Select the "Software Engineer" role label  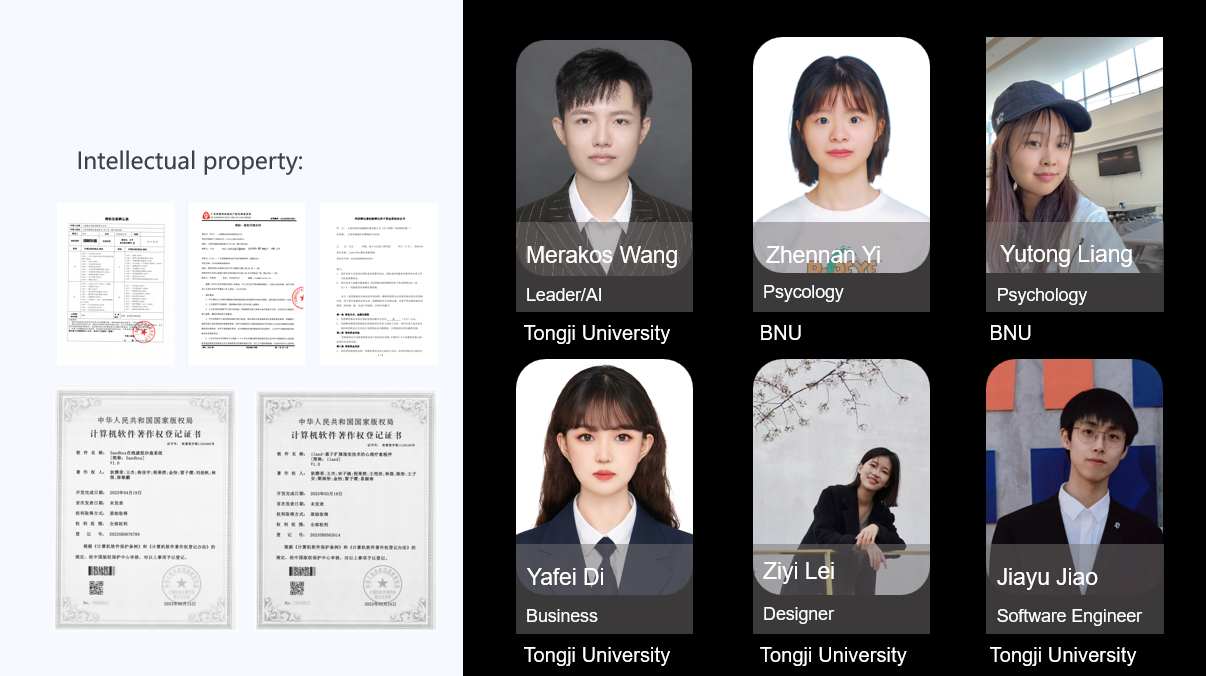coord(1069,616)
